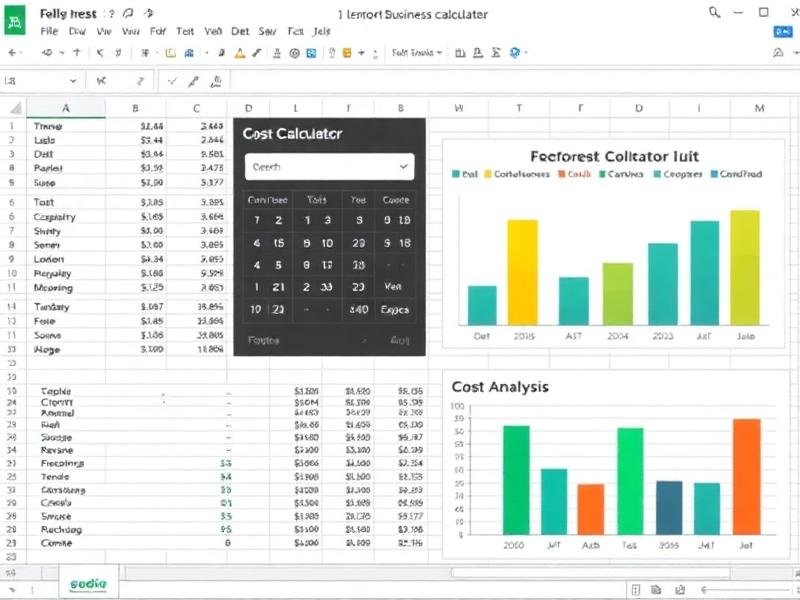Click the circular target icon in the toolbar
The image size is (800, 600).
click(x=294, y=53)
